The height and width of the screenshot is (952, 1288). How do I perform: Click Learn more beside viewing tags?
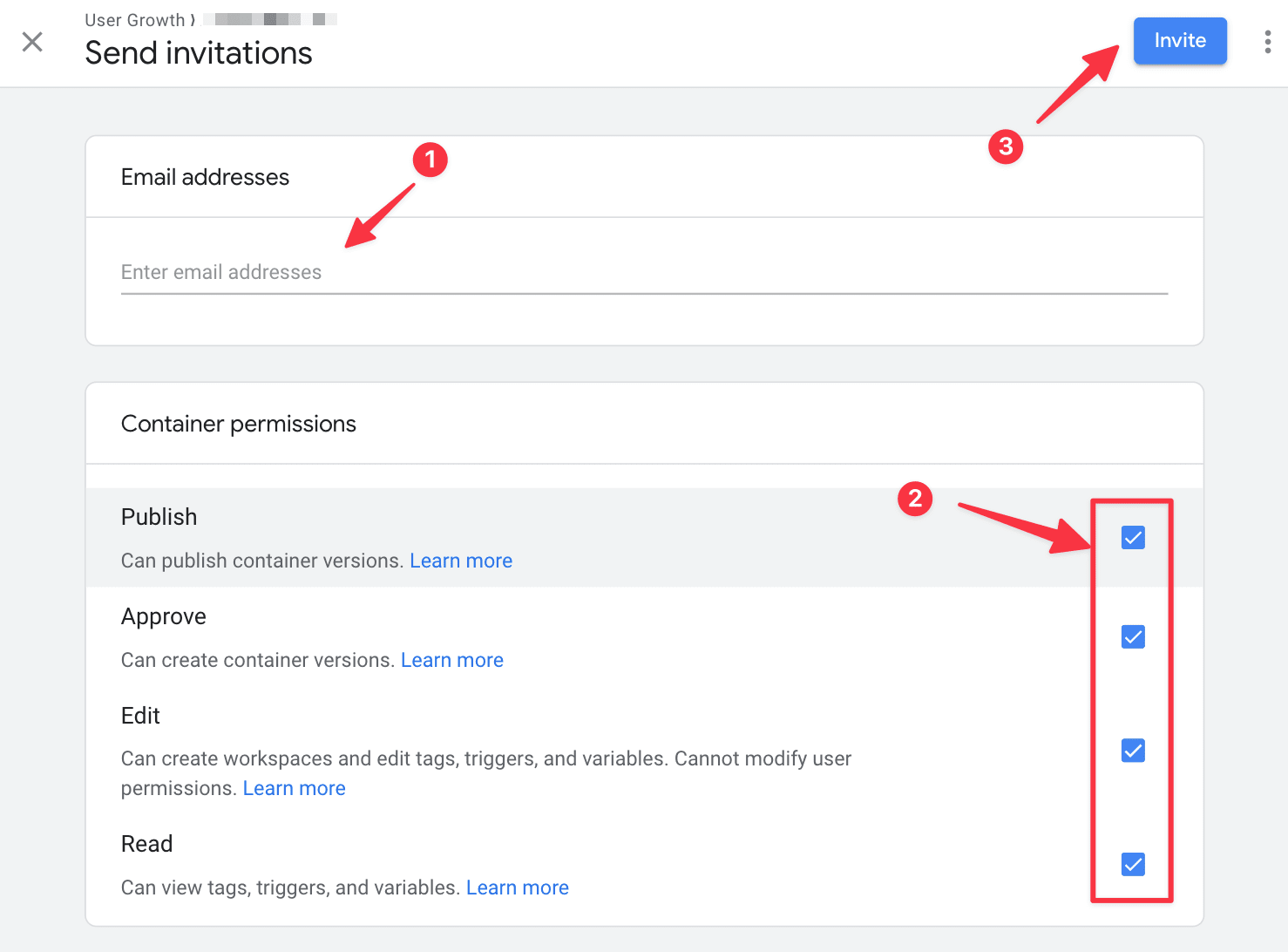click(x=517, y=887)
